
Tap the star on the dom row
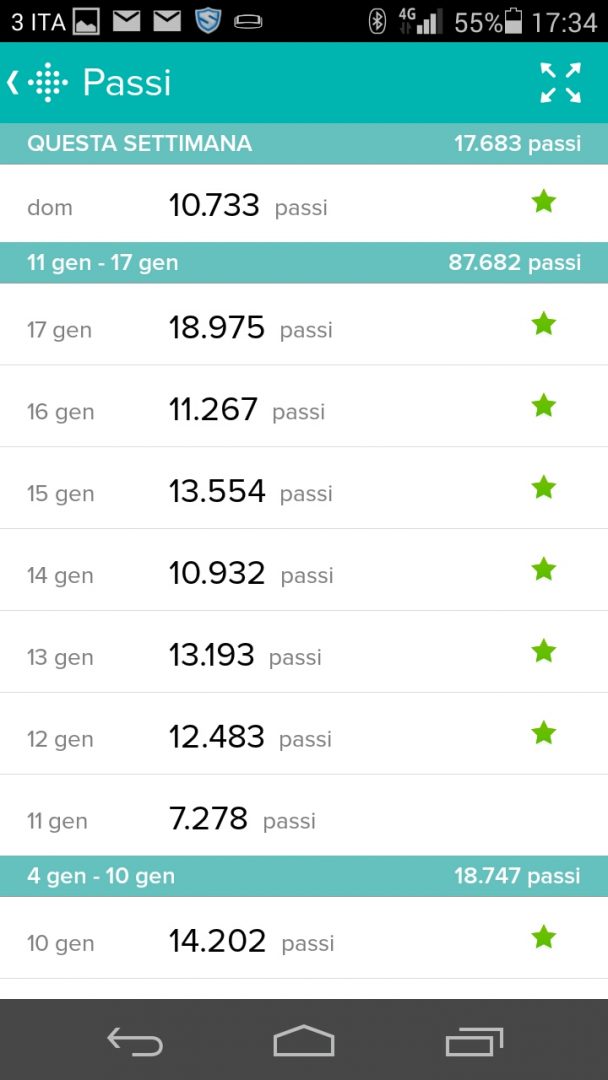543,202
